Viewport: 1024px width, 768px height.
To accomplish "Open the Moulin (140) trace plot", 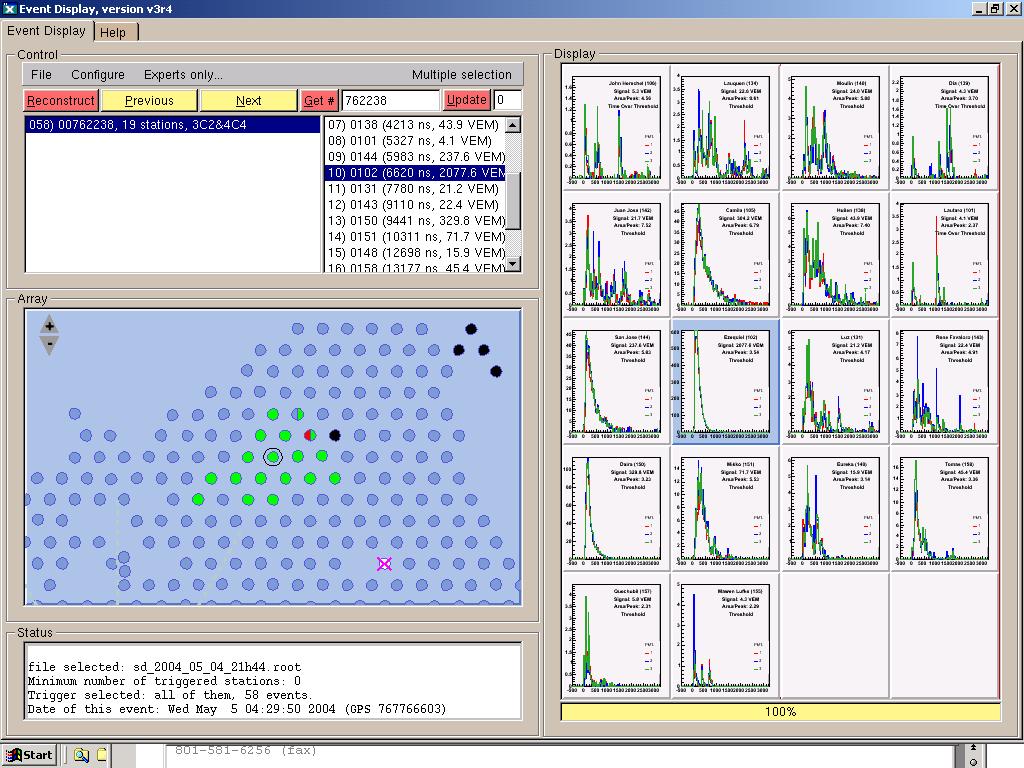I will click(x=835, y=127).
